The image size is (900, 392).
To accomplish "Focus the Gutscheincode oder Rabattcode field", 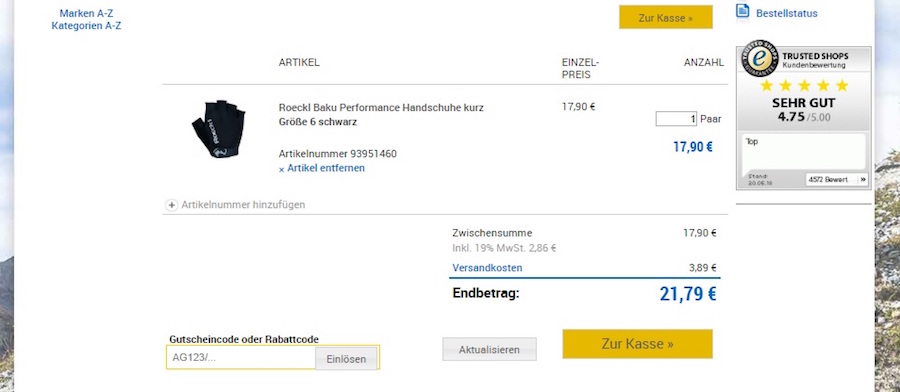I will click(x=241, y=358).
